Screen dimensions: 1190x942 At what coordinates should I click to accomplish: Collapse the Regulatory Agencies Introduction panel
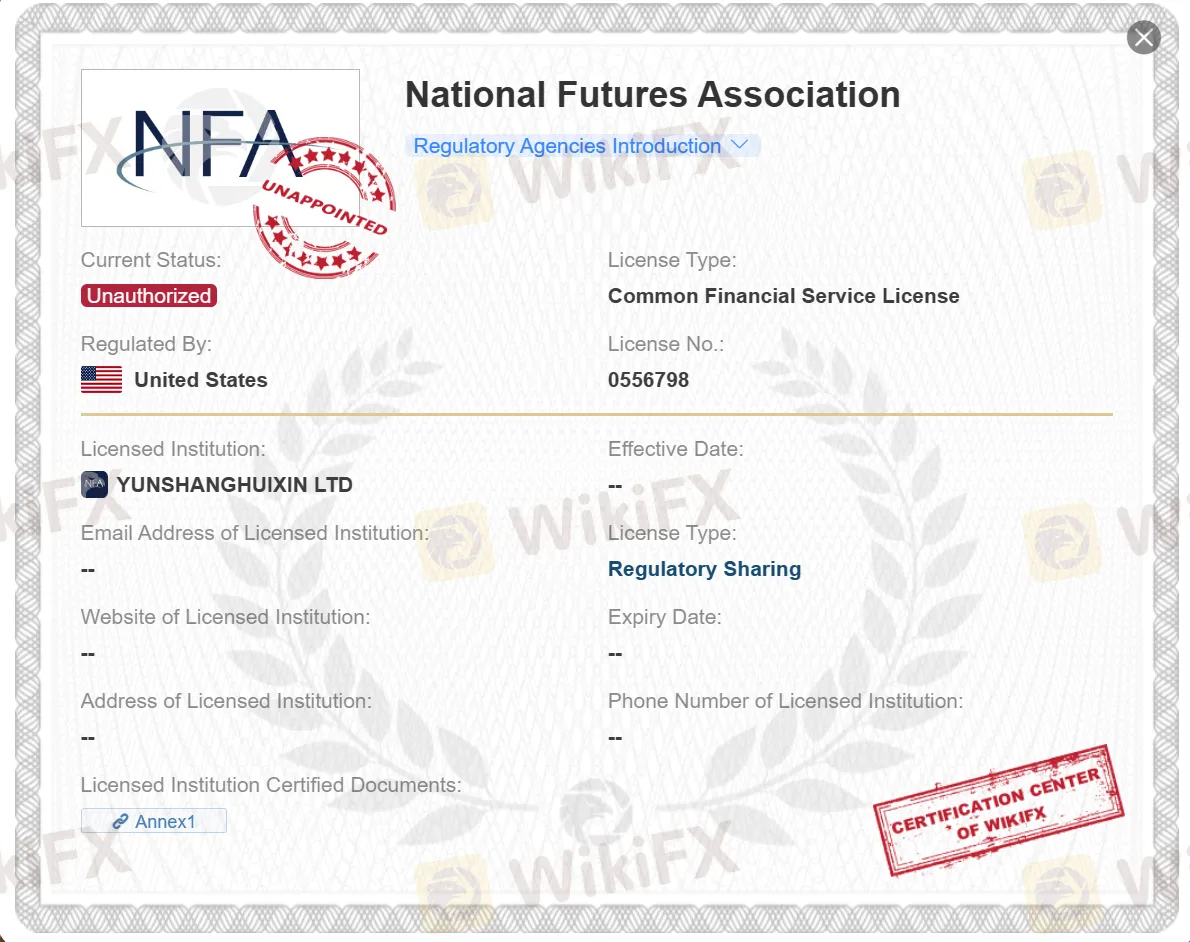583,145
